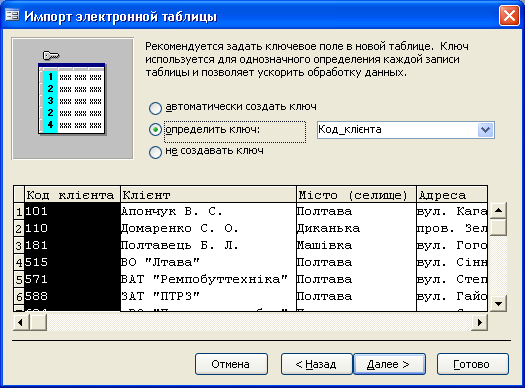
Task: Click the dialog title bar table icon
Action: [x=13, y=15]
